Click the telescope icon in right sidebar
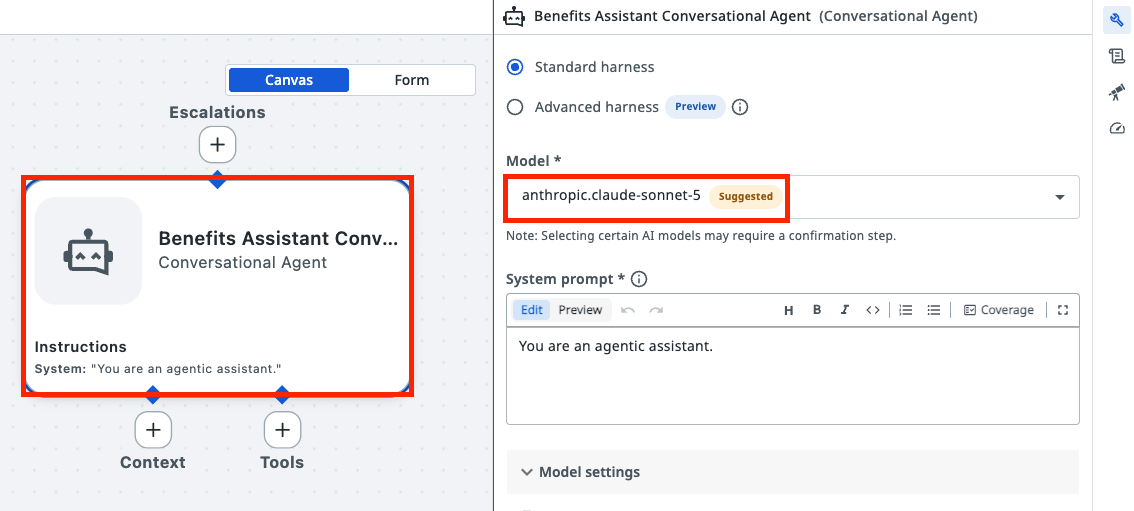This screenshot has width=1134, height=511. (x=1117, y=93)
